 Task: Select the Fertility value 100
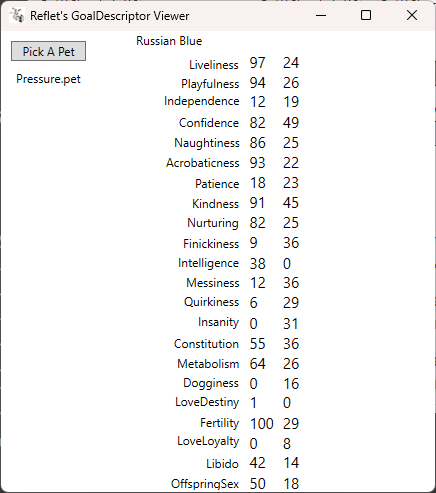(x=262, y=424)
